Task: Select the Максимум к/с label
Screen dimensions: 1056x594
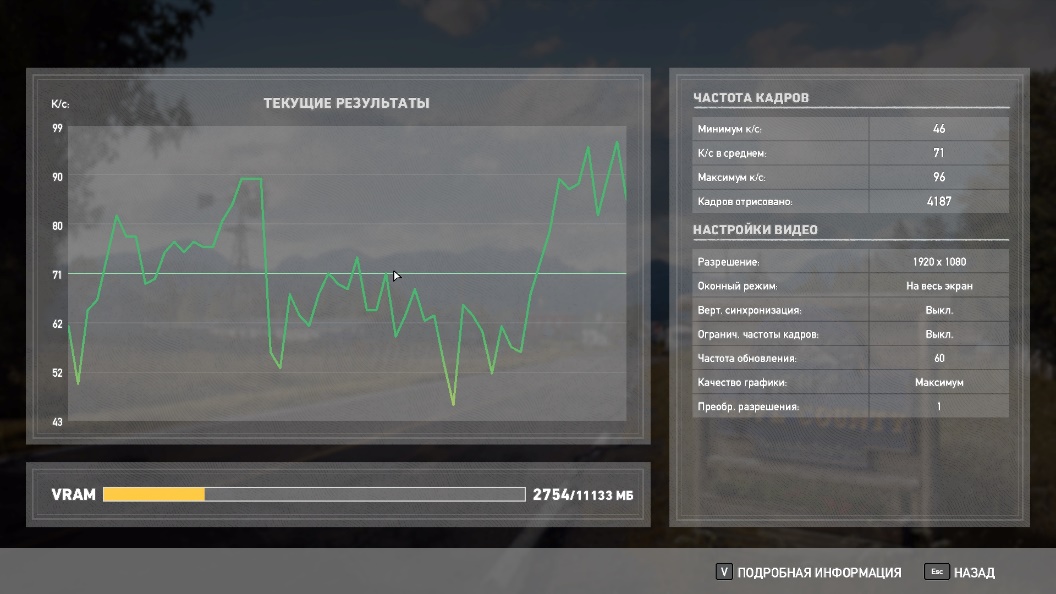Action: (731, 177)
